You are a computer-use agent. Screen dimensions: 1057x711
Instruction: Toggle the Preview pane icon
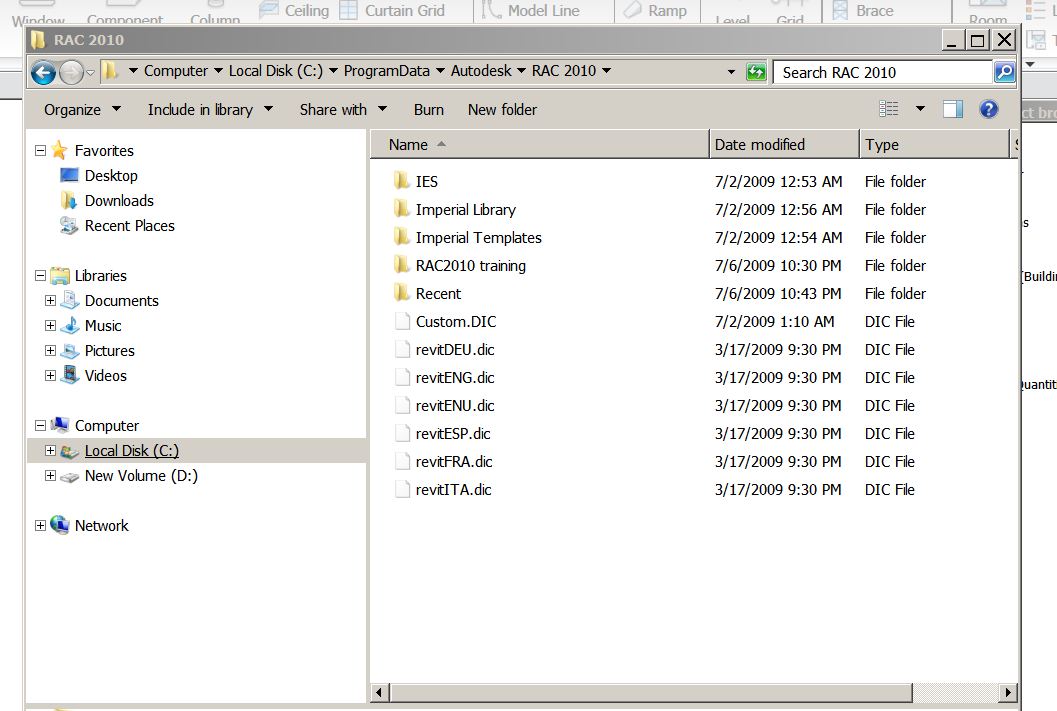point(953,109)
